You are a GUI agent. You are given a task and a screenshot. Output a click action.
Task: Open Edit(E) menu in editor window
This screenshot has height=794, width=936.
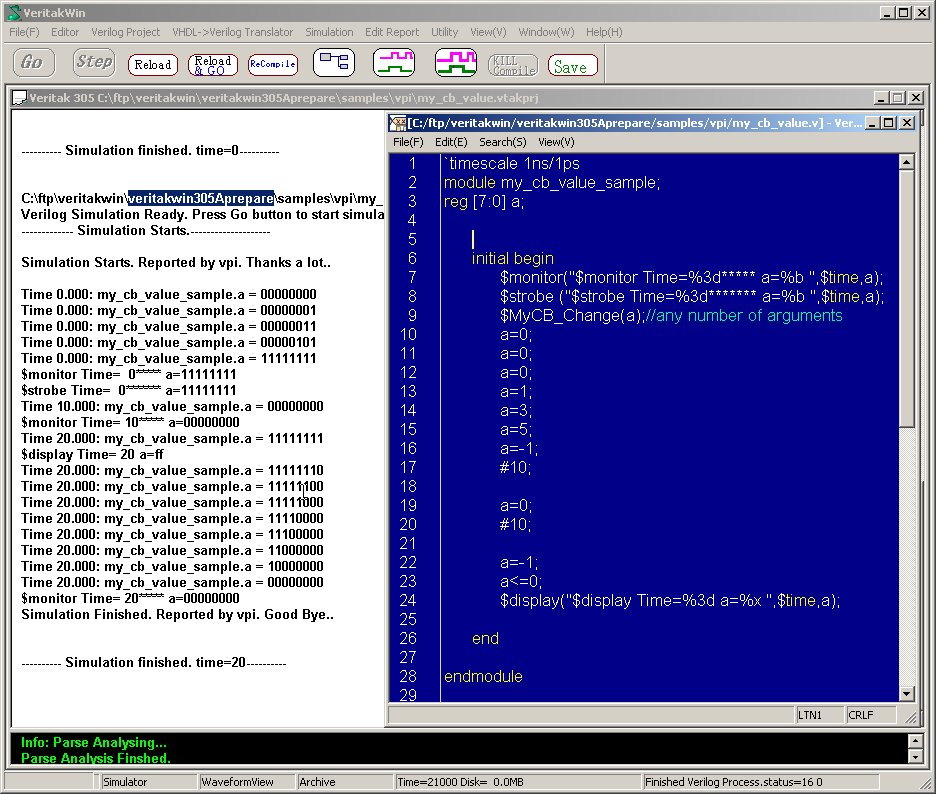click(451, 142)
